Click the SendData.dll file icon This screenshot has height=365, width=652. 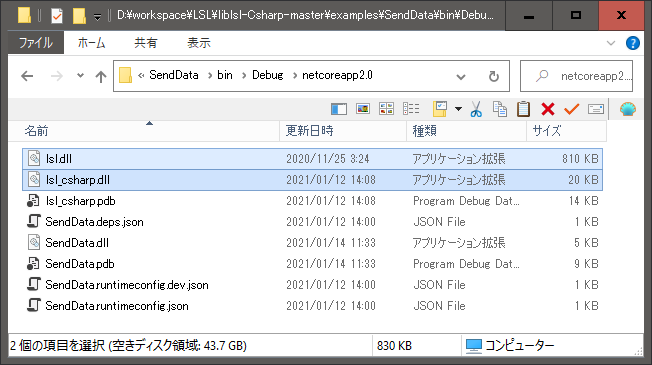(34, 242)
